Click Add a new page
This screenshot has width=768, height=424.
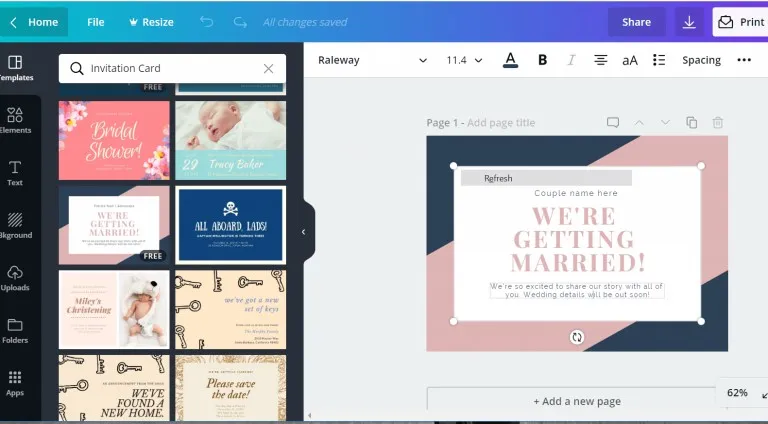[577, 401]
